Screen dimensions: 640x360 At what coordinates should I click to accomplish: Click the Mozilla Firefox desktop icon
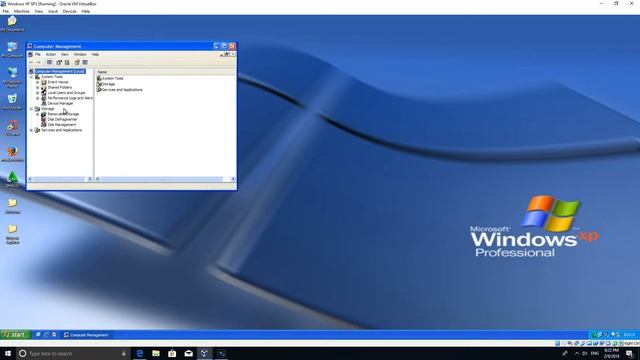pos(12,154)
